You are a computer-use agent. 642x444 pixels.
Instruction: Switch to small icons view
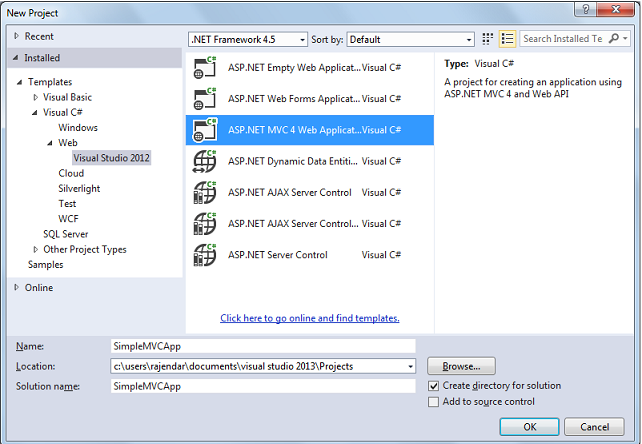pos(487,39)
